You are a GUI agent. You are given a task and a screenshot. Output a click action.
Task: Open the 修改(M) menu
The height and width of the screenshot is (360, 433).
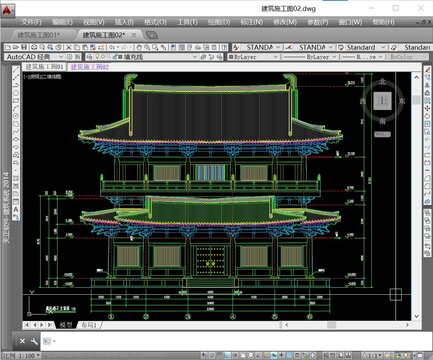pyautogui.click(x=285, y=22)
